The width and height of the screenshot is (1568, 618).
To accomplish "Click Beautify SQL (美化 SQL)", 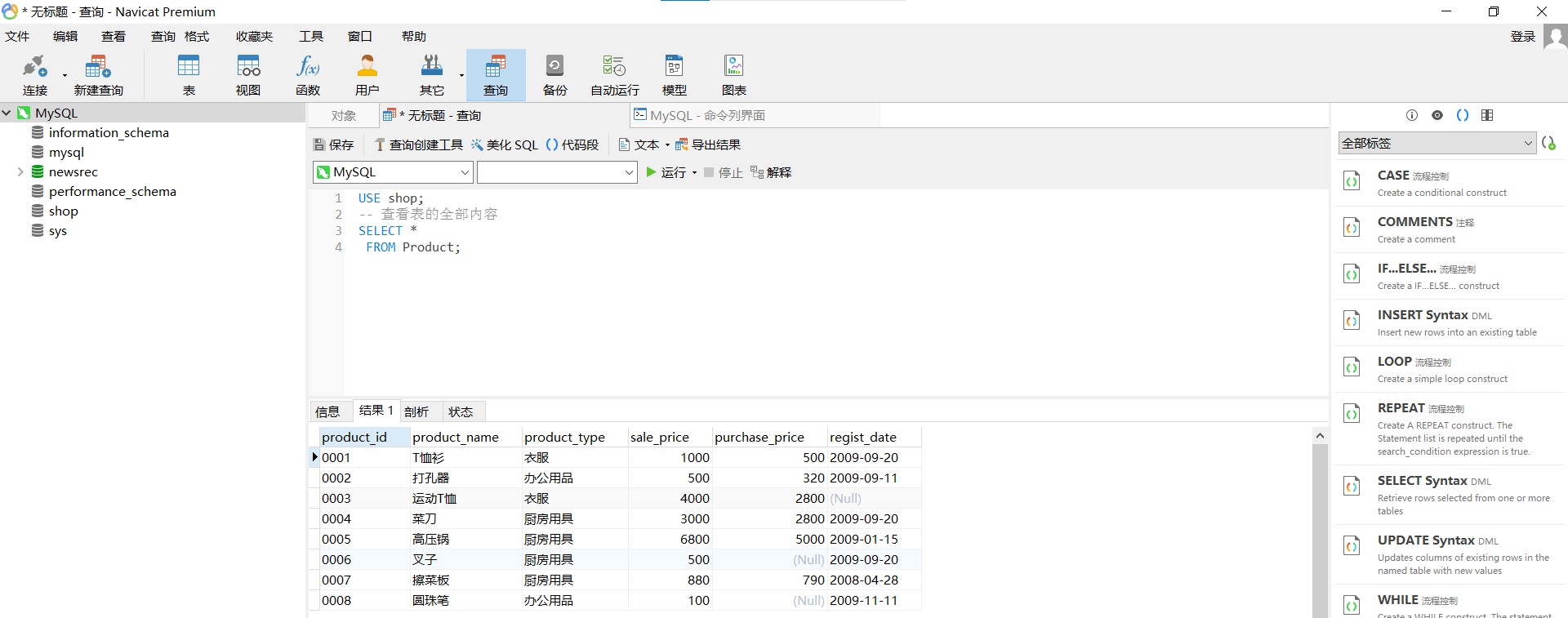I will 505,144.
